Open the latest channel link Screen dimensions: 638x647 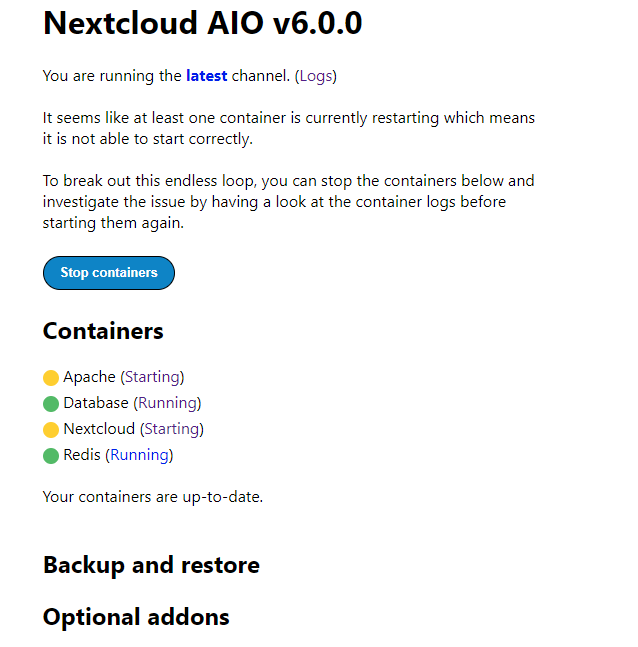(x=206, y=75)
